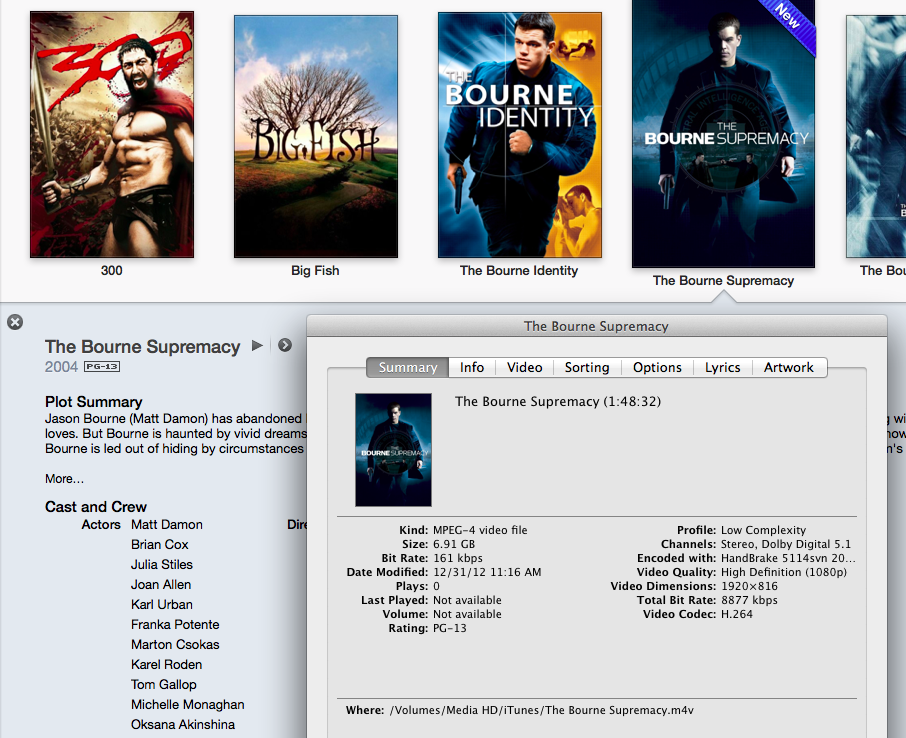Image resolution: width=906 pixels, height=738 pixels.
Task: Click The Bourne Supremacy caption under poster
Action: point(723,280)
